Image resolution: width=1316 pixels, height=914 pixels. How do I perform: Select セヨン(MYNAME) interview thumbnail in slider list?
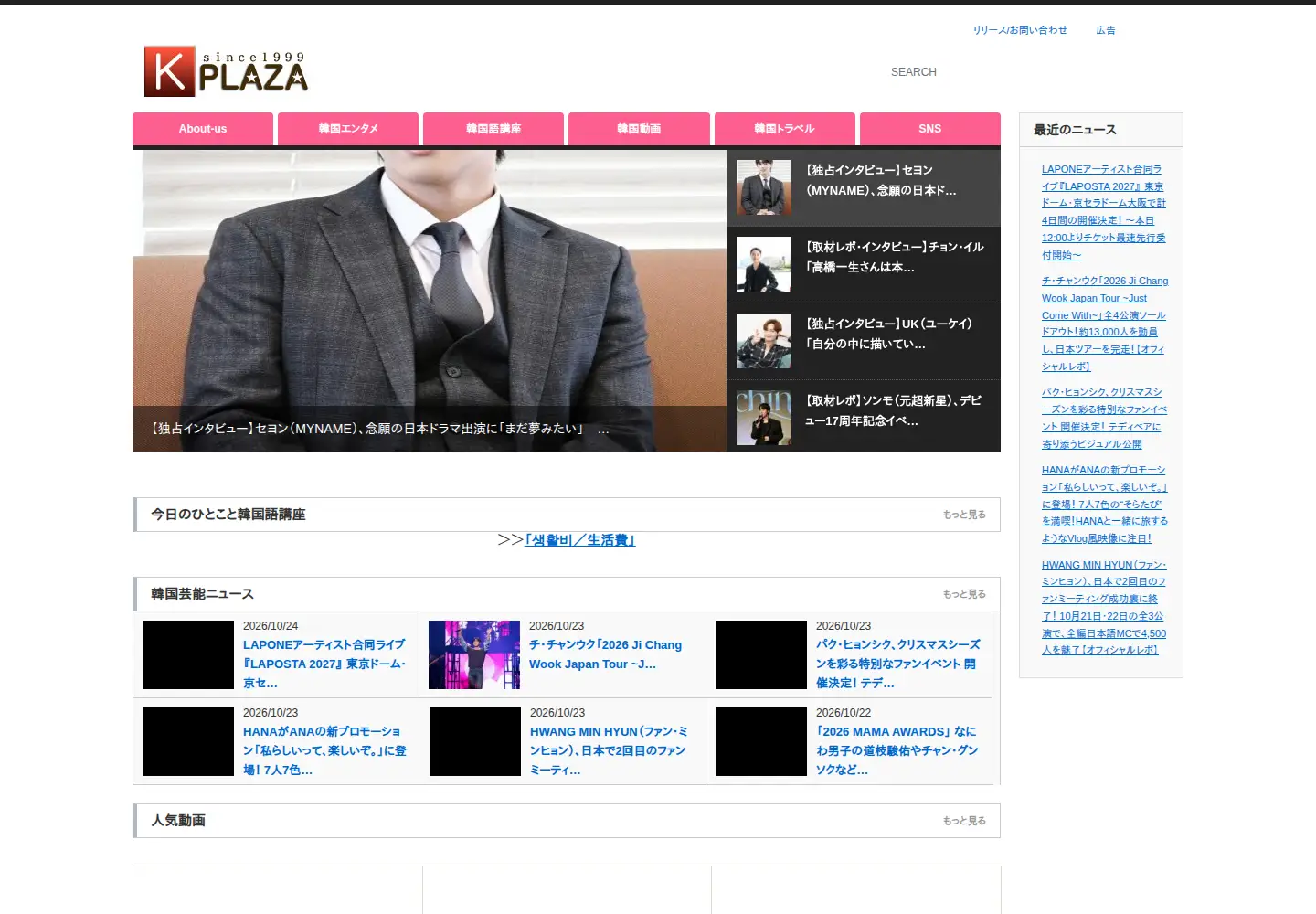pos(764,187)
